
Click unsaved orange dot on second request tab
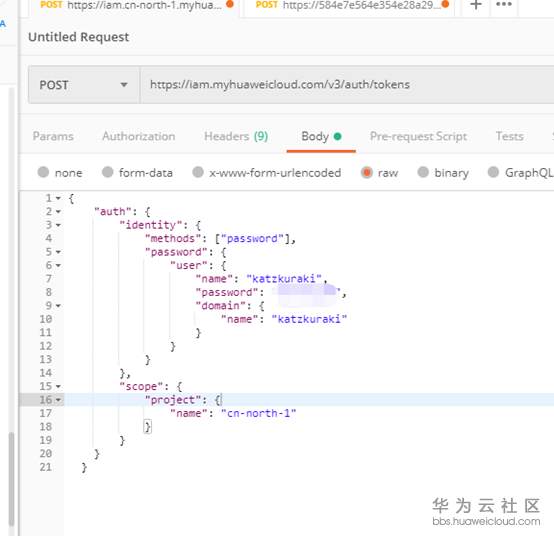(445, 4)
